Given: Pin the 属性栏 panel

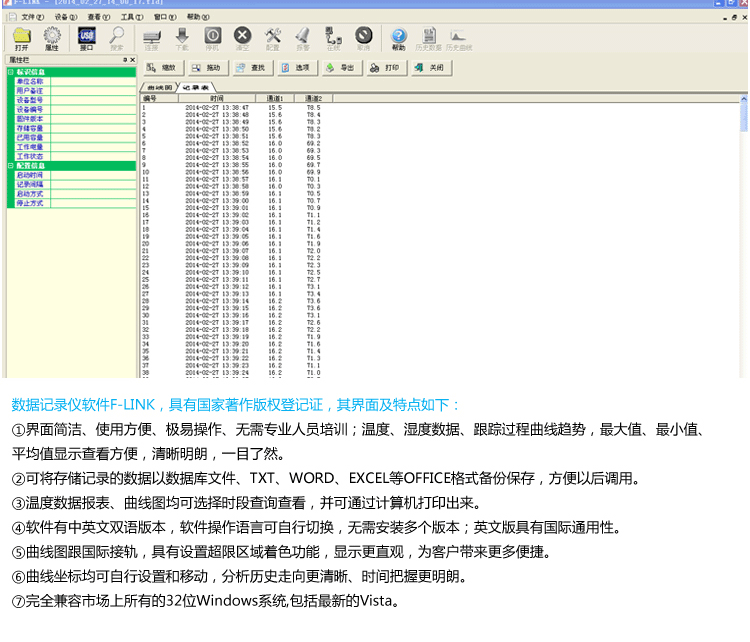Looking at the screenshot, I should tap(123, 60).
